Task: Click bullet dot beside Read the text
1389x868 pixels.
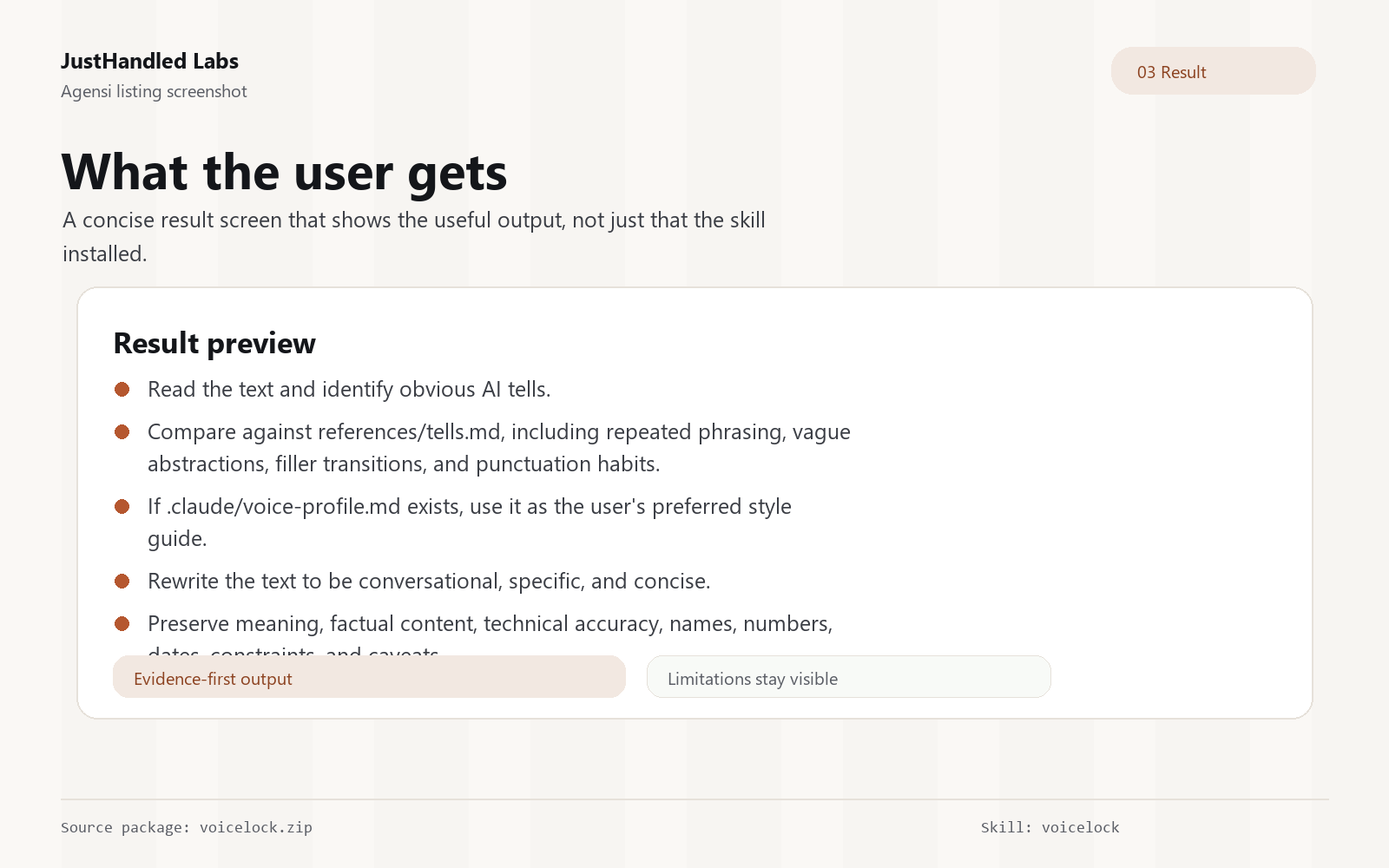Action: coord(122,390)
